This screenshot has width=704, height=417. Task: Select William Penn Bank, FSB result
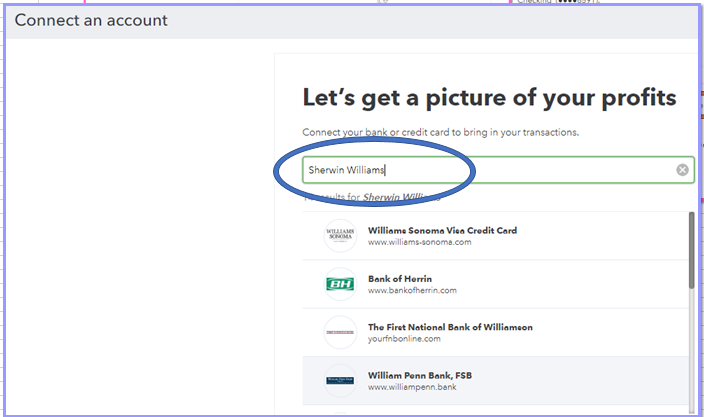click(496, 381)
